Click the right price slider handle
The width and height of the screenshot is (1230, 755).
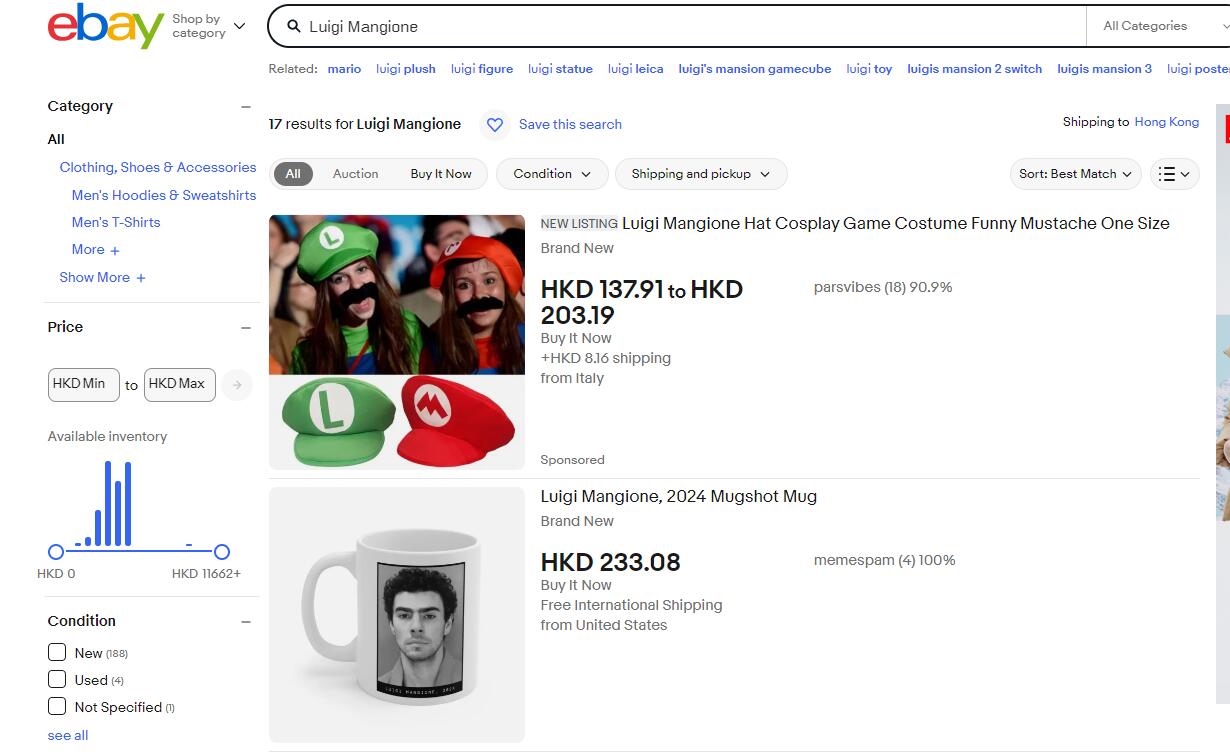click(x=222, y=552)
